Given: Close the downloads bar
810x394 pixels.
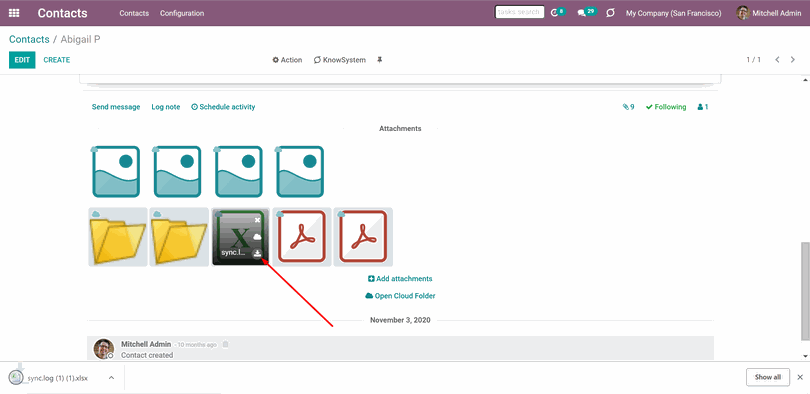Looking at the screenshot, I should point(800,377).
